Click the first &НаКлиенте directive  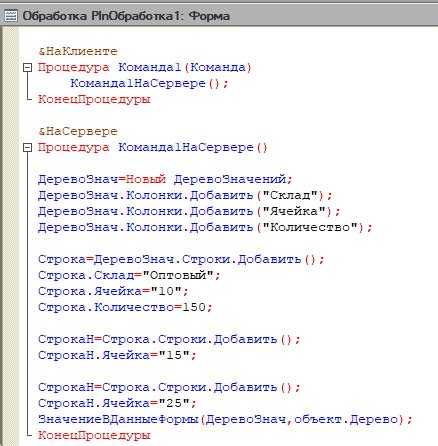pyautogui.click(x=78, y=51)
